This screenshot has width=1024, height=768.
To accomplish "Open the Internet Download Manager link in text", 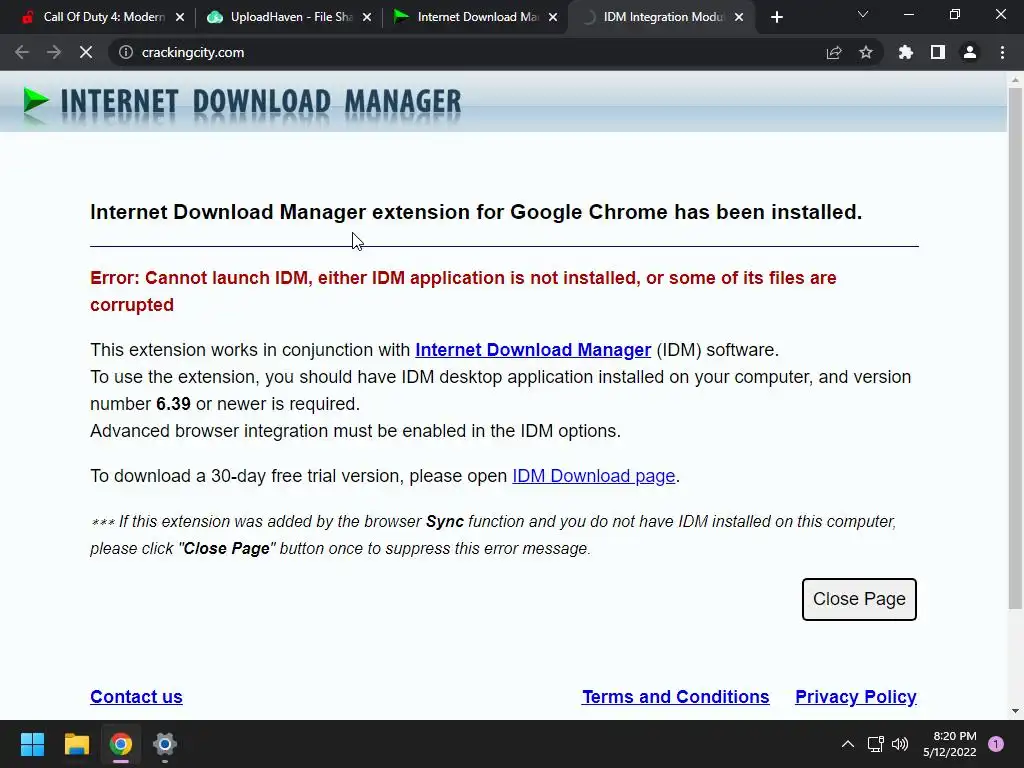I will (533, 350).
